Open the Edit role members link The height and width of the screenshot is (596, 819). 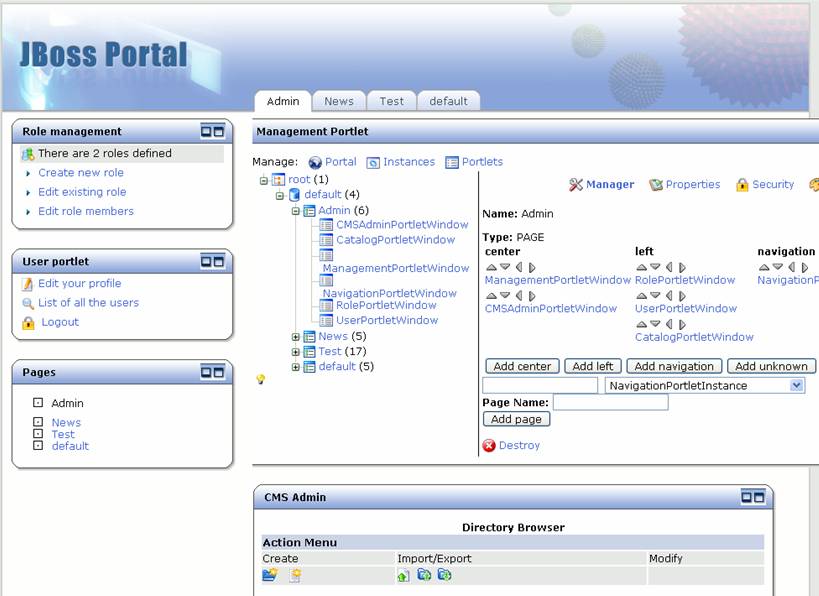86,211
